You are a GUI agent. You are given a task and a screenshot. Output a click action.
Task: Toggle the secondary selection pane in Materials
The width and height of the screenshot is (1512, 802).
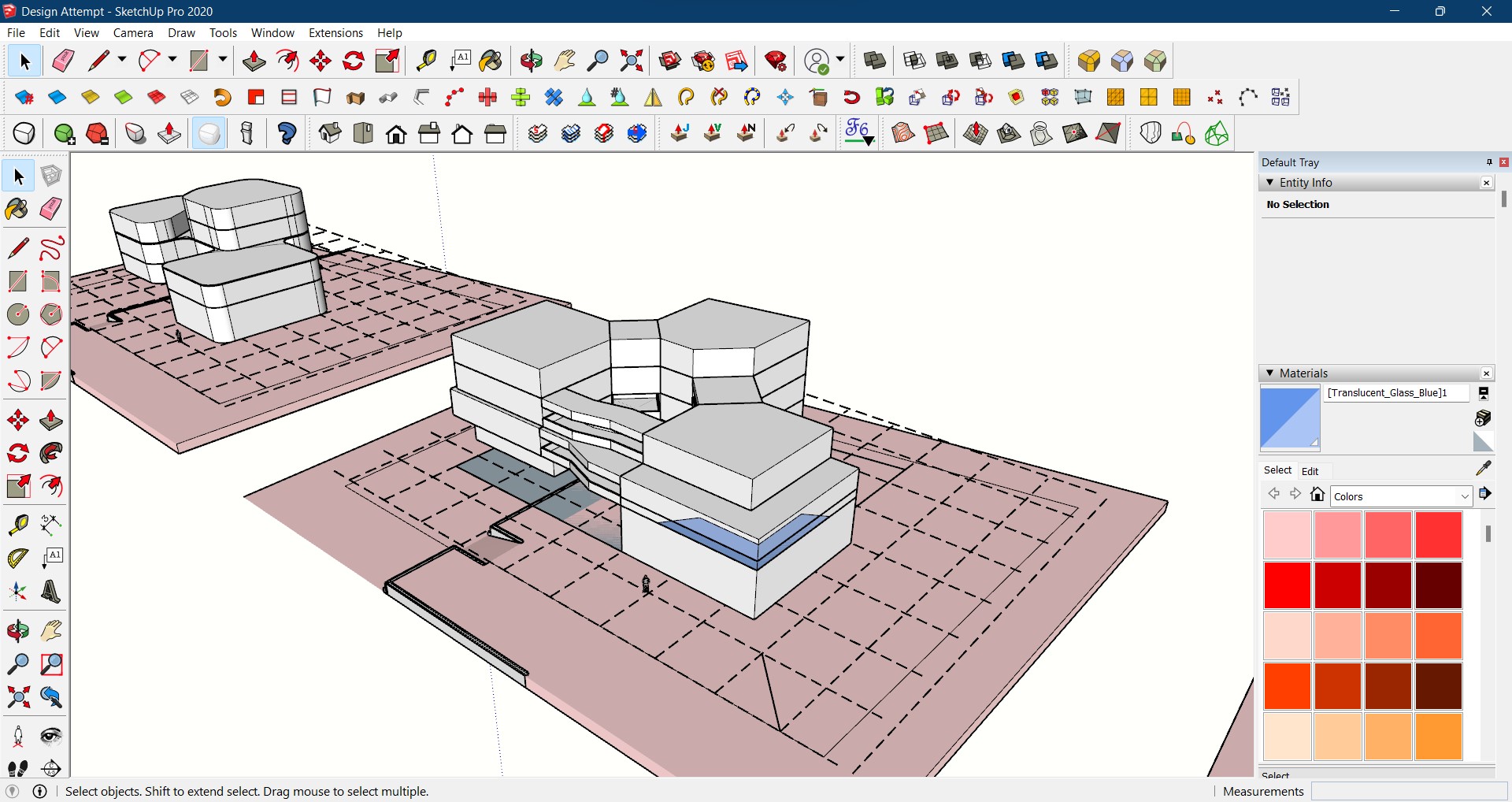pos(1484,393)
